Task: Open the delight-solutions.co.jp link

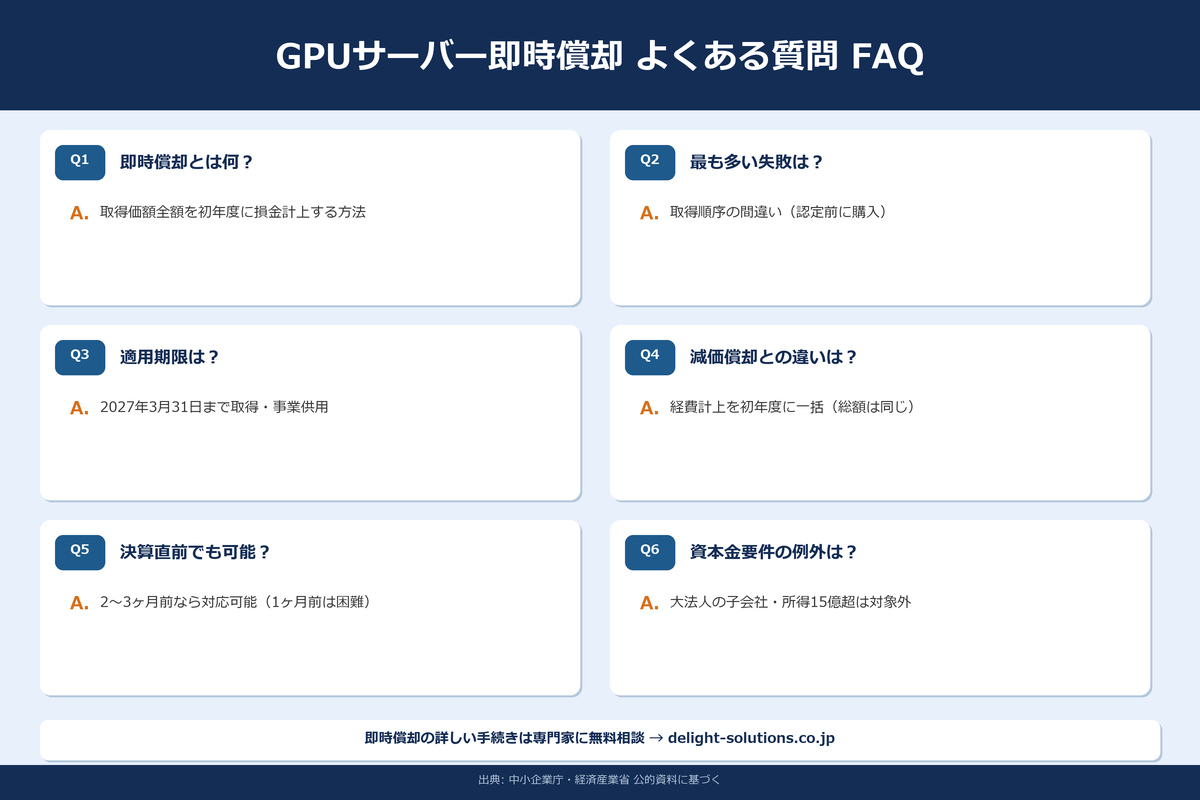Action: (x=751, y=738)
